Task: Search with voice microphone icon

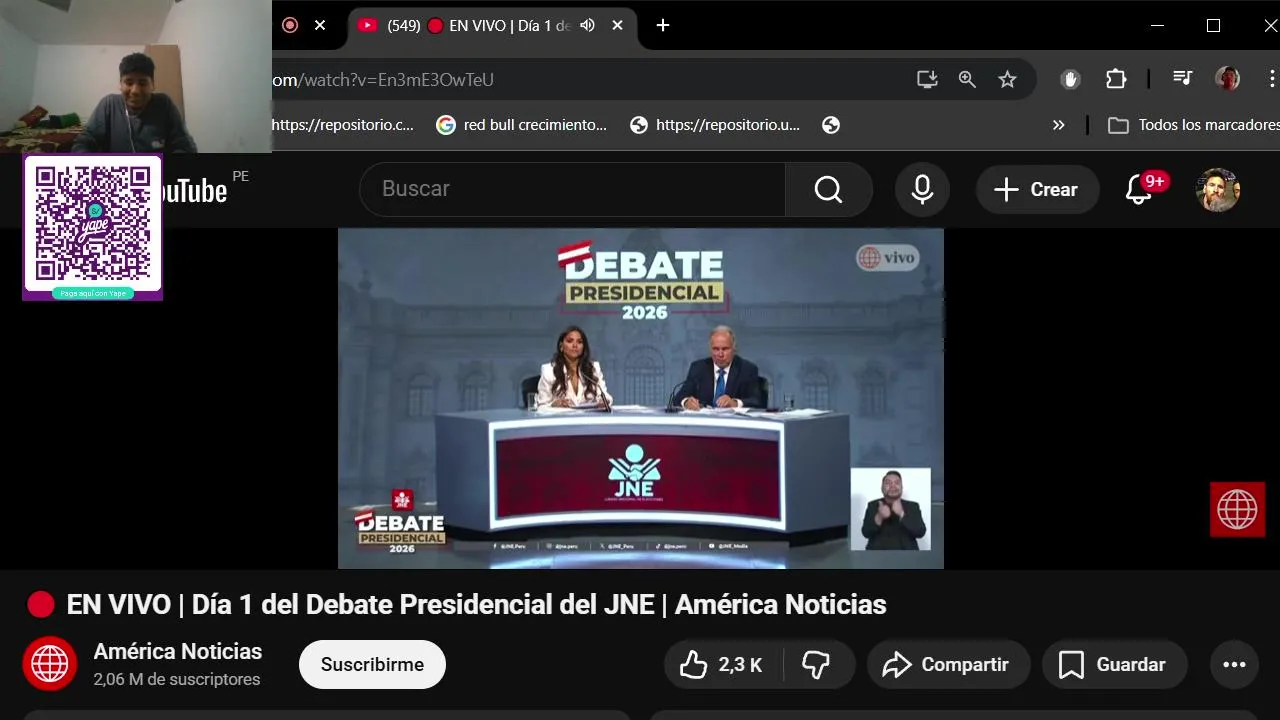Action: coord(922,189)
